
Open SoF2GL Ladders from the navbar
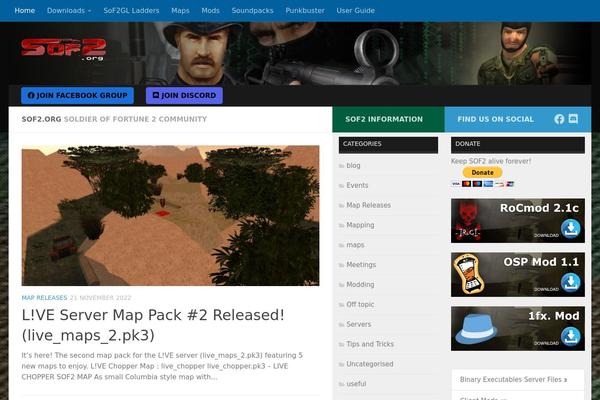[x=131, y=11]
